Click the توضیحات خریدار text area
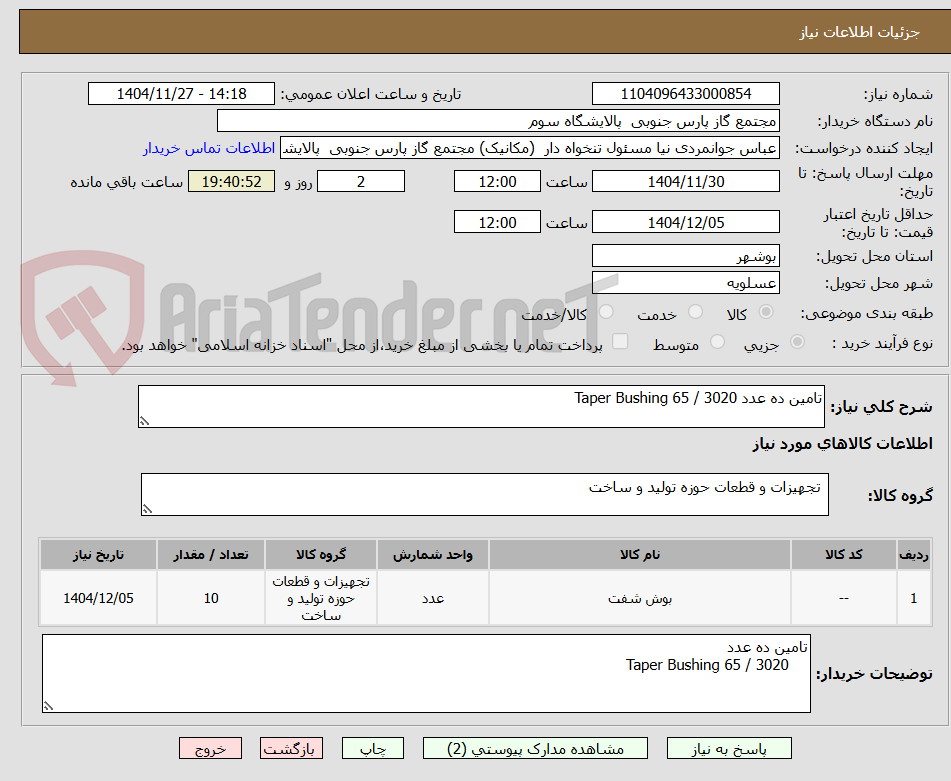The image size is (951, 781). (x=426, y=674)
